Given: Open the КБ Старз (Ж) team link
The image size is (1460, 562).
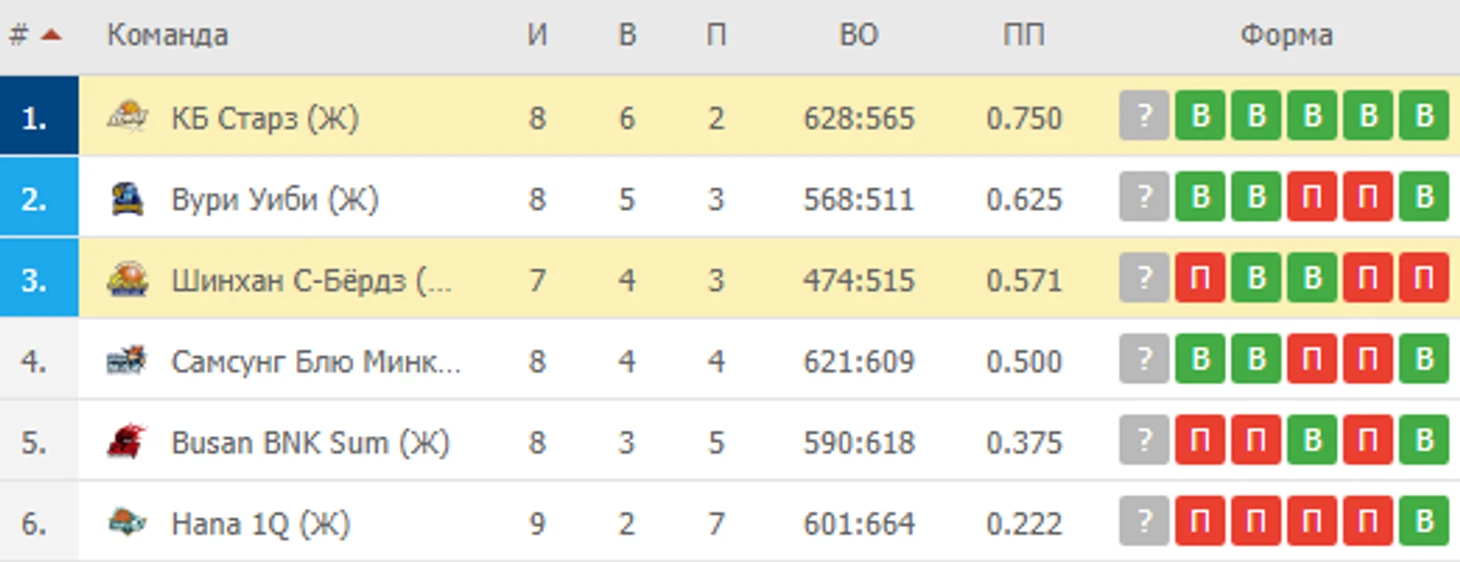Looking at the screenshot, I should coord(264,118).
